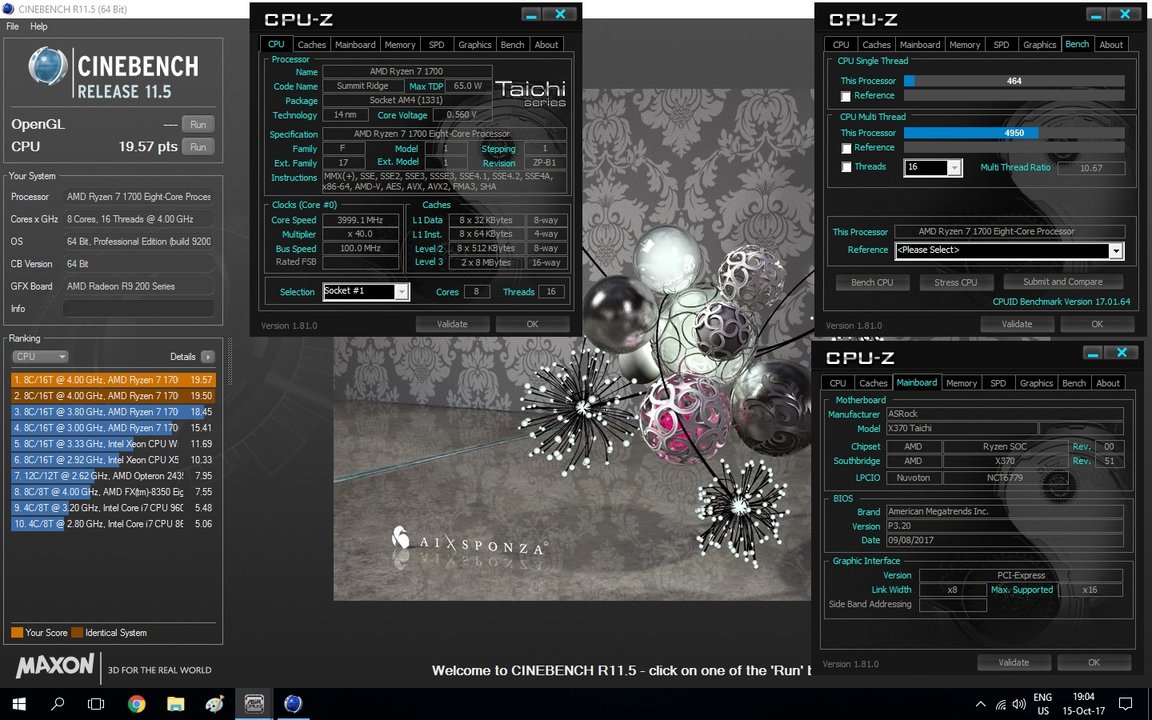Toggle Multi Thread Reference checkbox
This screenshot has width=1152, height=720.
click(x=846, y=148)
